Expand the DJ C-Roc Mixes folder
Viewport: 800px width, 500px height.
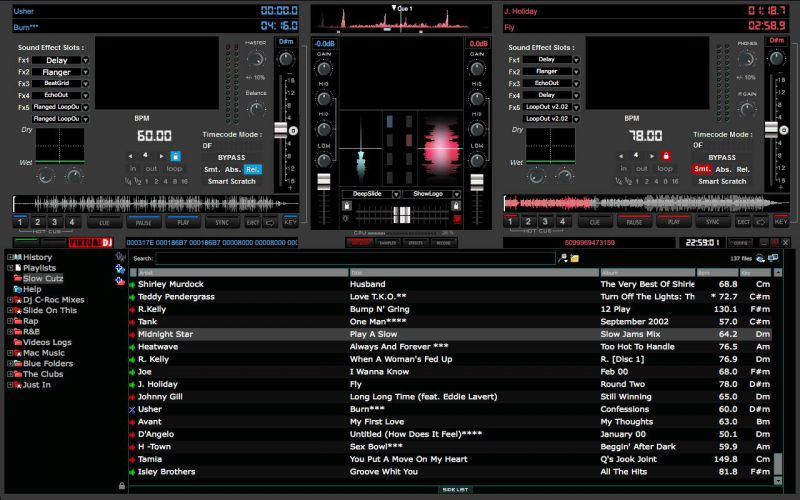(10, 300)
